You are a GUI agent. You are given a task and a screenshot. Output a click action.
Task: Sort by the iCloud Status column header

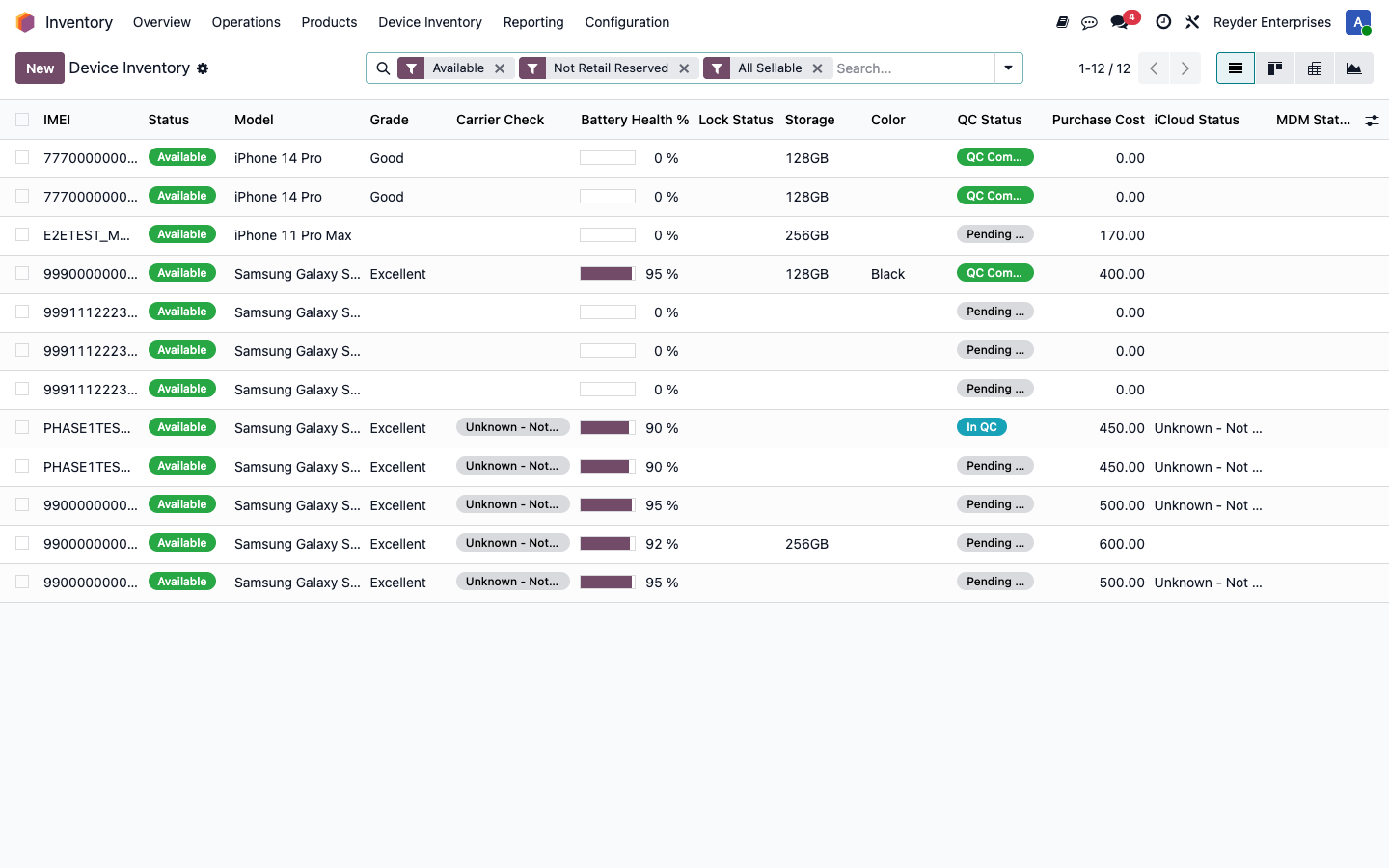1196,120
